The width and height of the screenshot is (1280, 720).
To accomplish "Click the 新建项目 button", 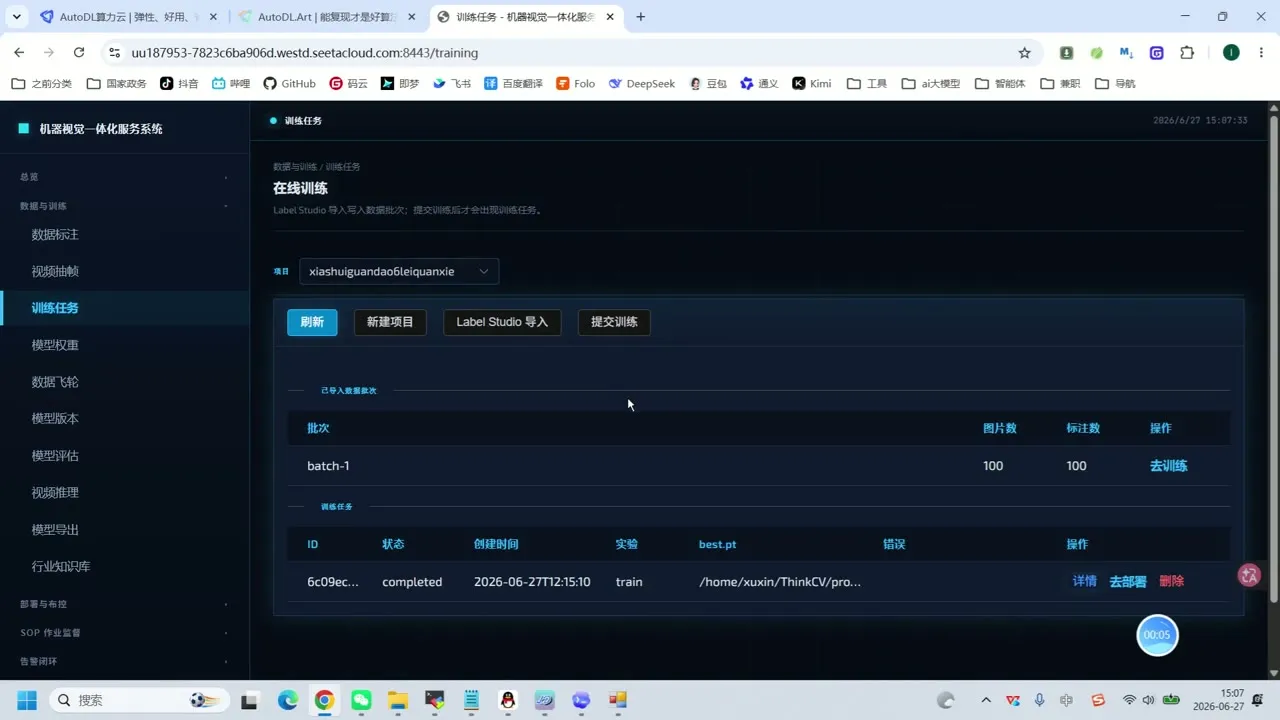I will pos(390,322).
